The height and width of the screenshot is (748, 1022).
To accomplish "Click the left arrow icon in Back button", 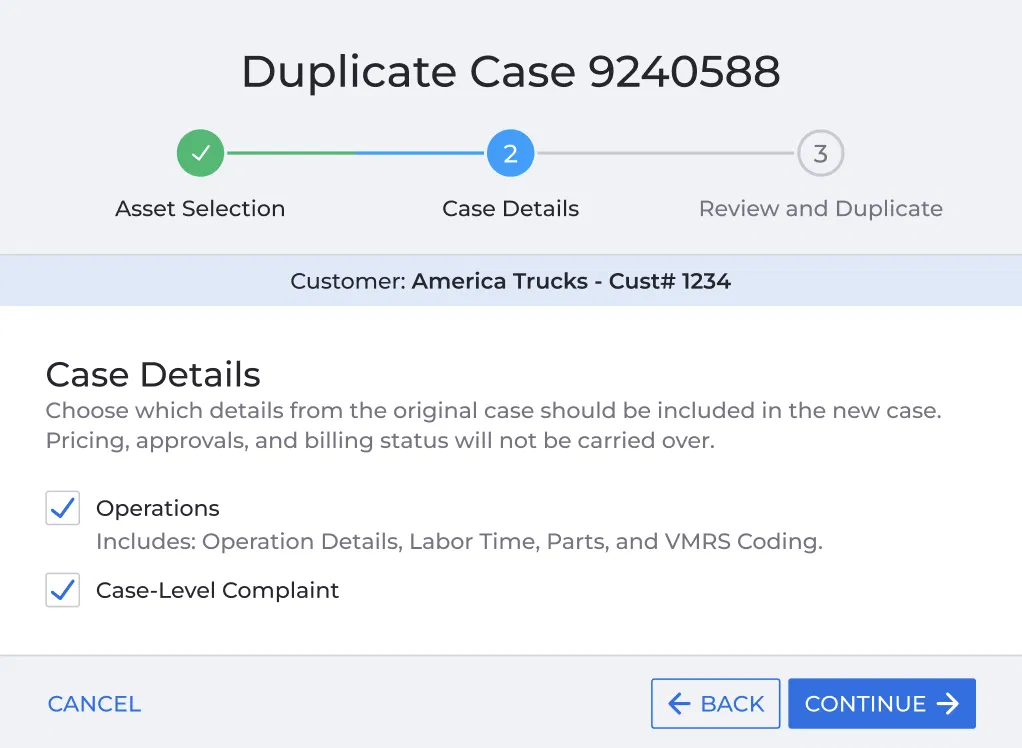I will tap(679, 704).
